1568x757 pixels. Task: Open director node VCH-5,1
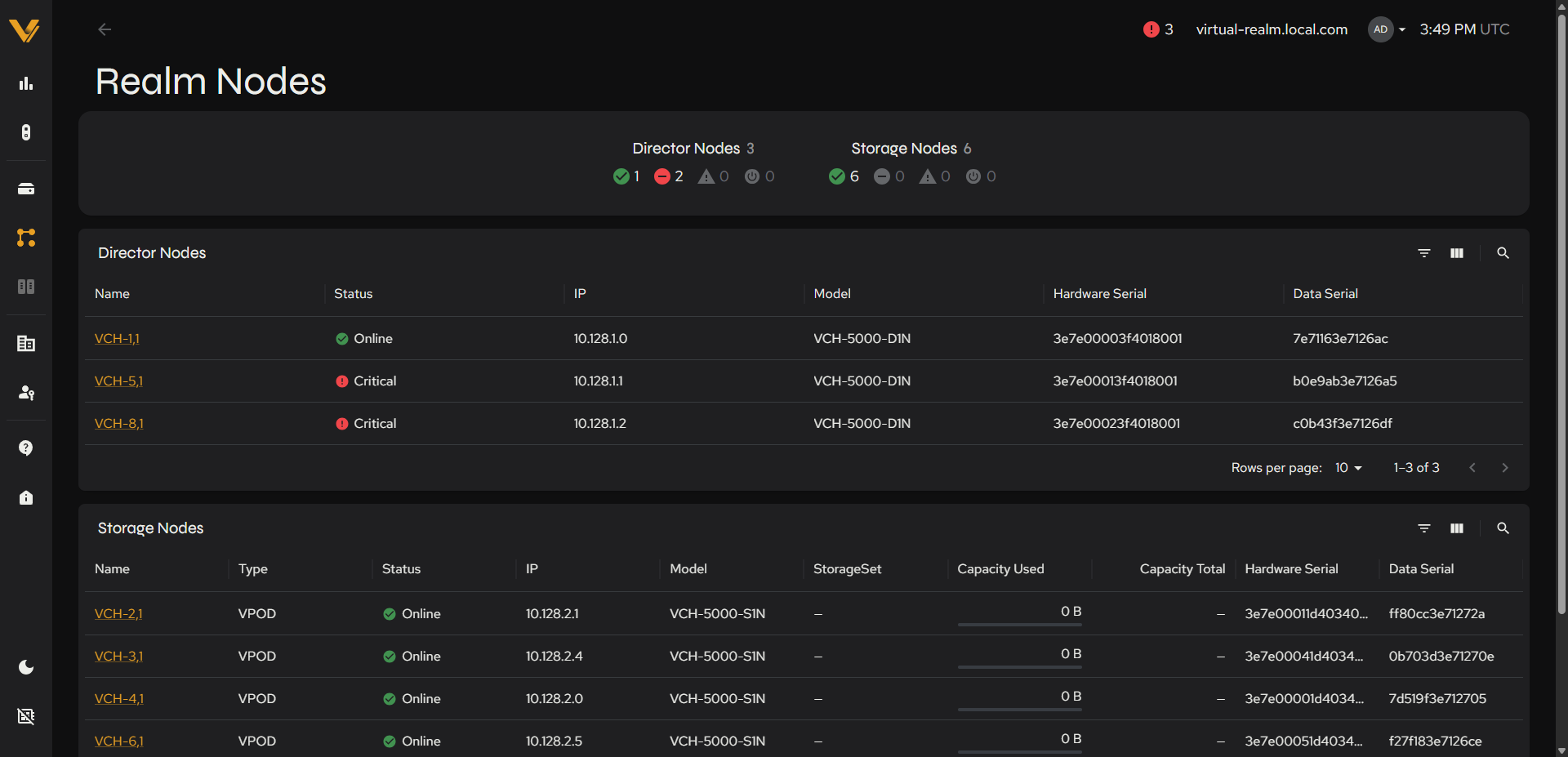[x=118, y=381]
